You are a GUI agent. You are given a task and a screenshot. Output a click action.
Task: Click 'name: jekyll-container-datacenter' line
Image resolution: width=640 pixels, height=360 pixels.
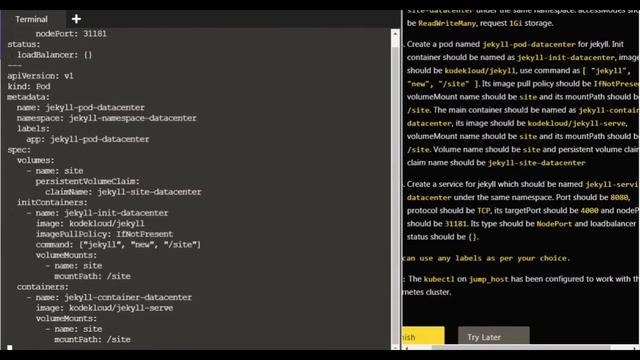click(113, 298)
